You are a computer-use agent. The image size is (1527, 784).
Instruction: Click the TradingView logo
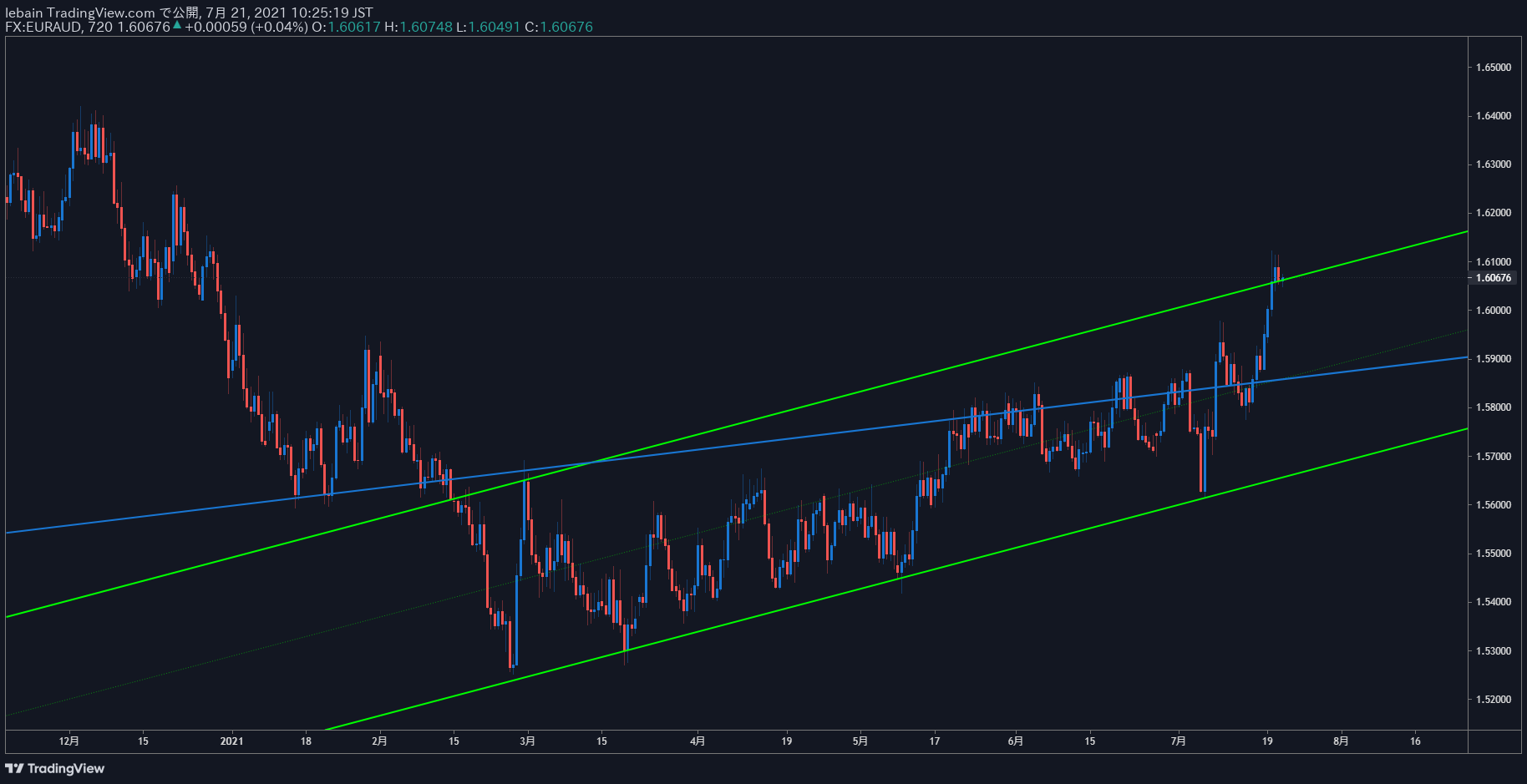[x=55, y=768]
